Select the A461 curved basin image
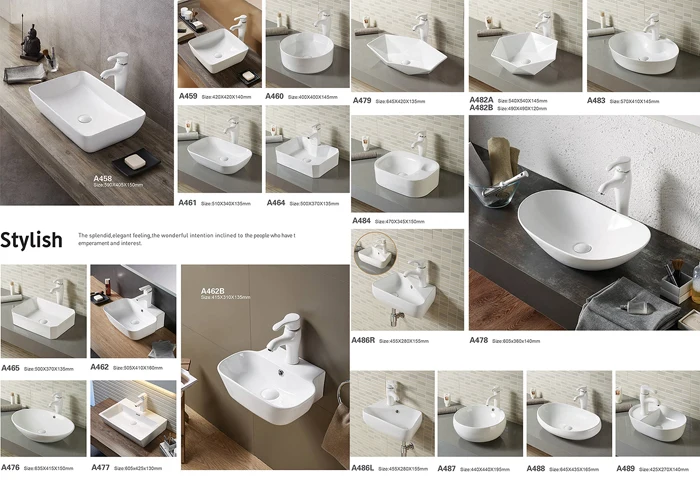 pos(220,149)
